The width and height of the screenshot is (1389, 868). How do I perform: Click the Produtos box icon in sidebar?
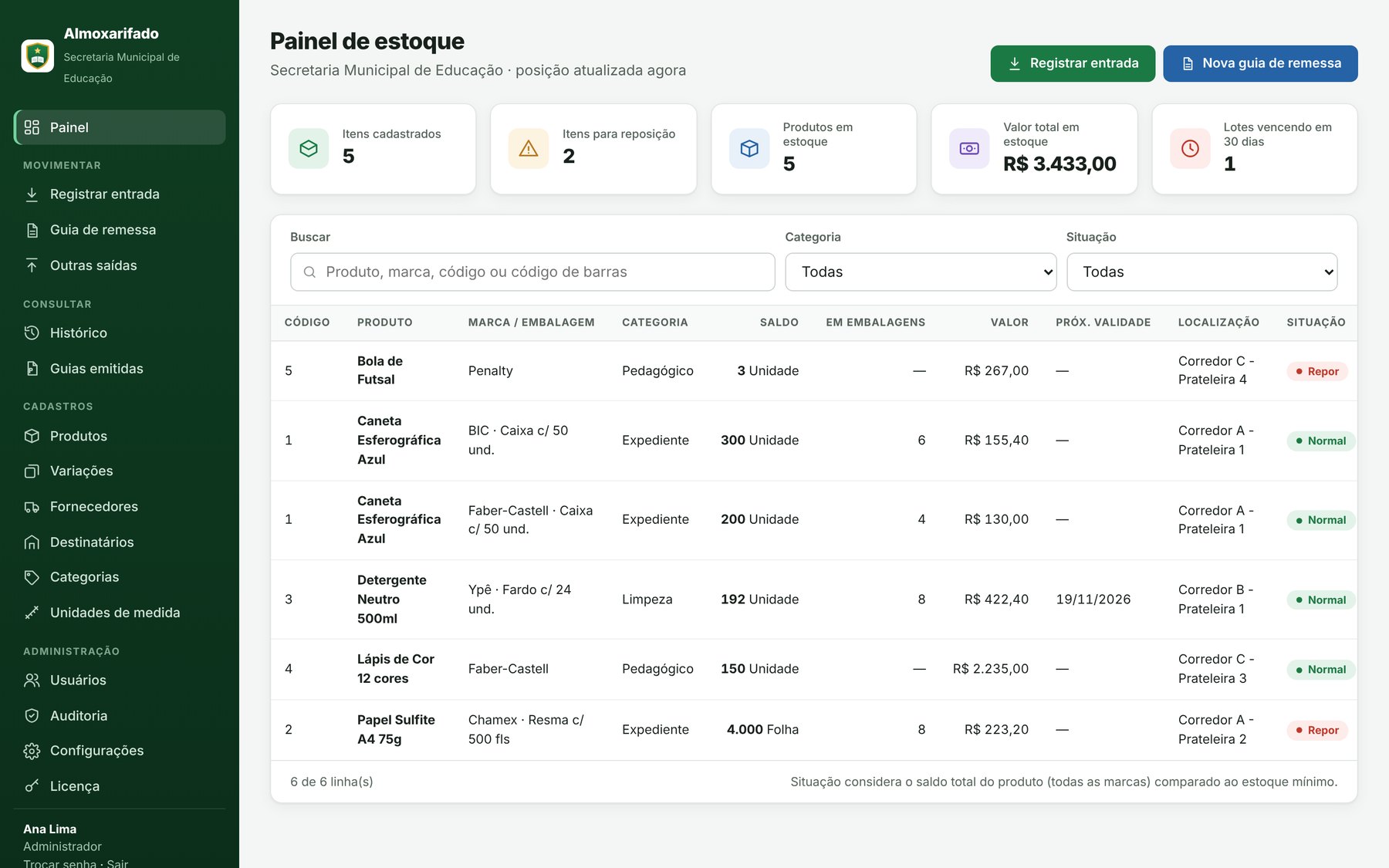tap(32, 436)
